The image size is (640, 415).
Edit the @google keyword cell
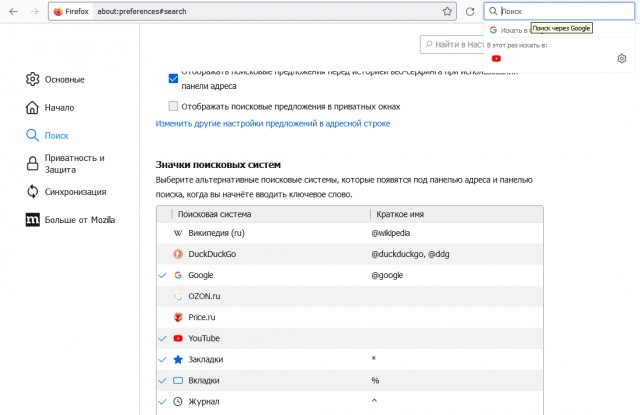(387, 275)
